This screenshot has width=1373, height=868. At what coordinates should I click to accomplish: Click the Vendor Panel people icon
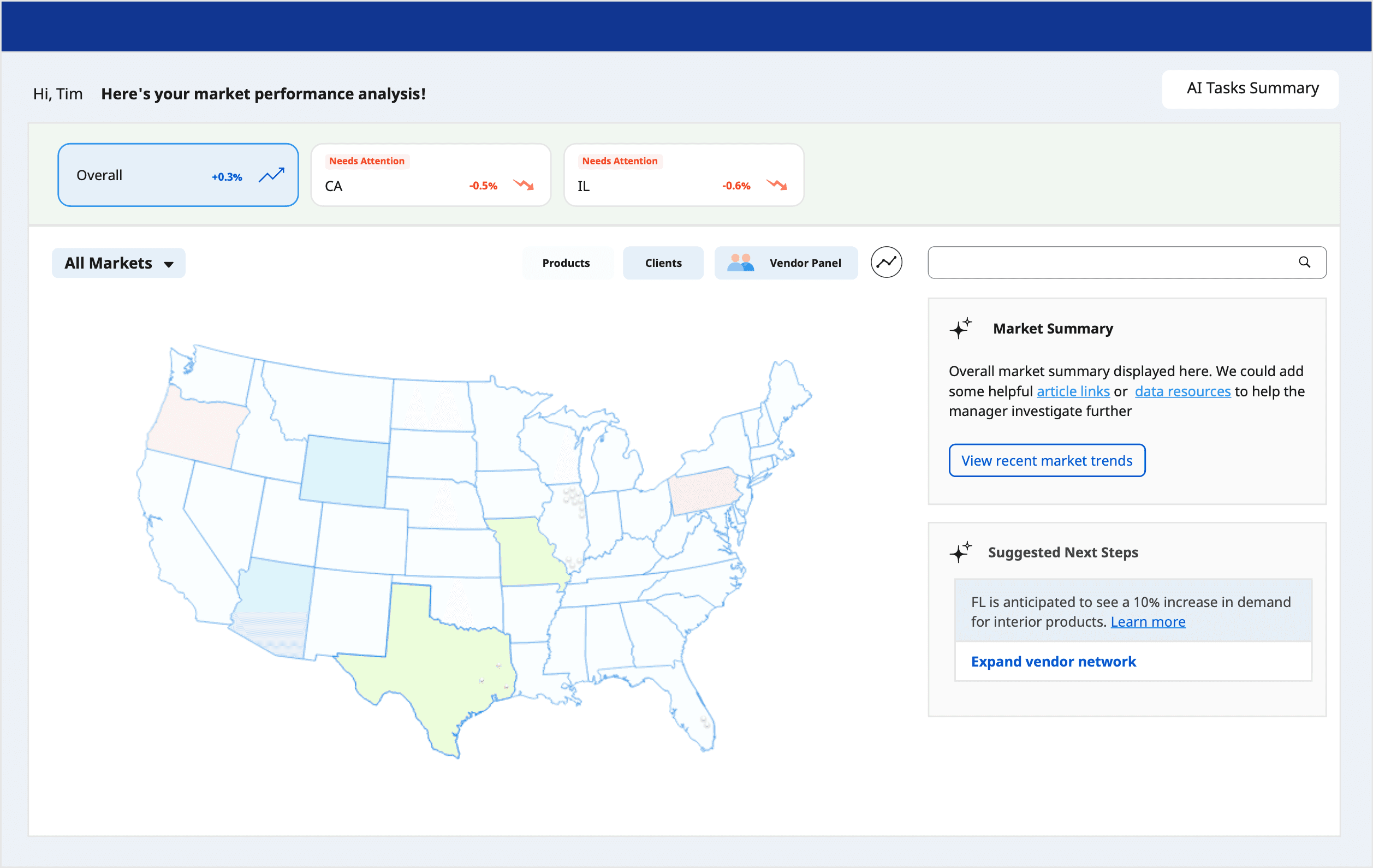tap(740, 263)
